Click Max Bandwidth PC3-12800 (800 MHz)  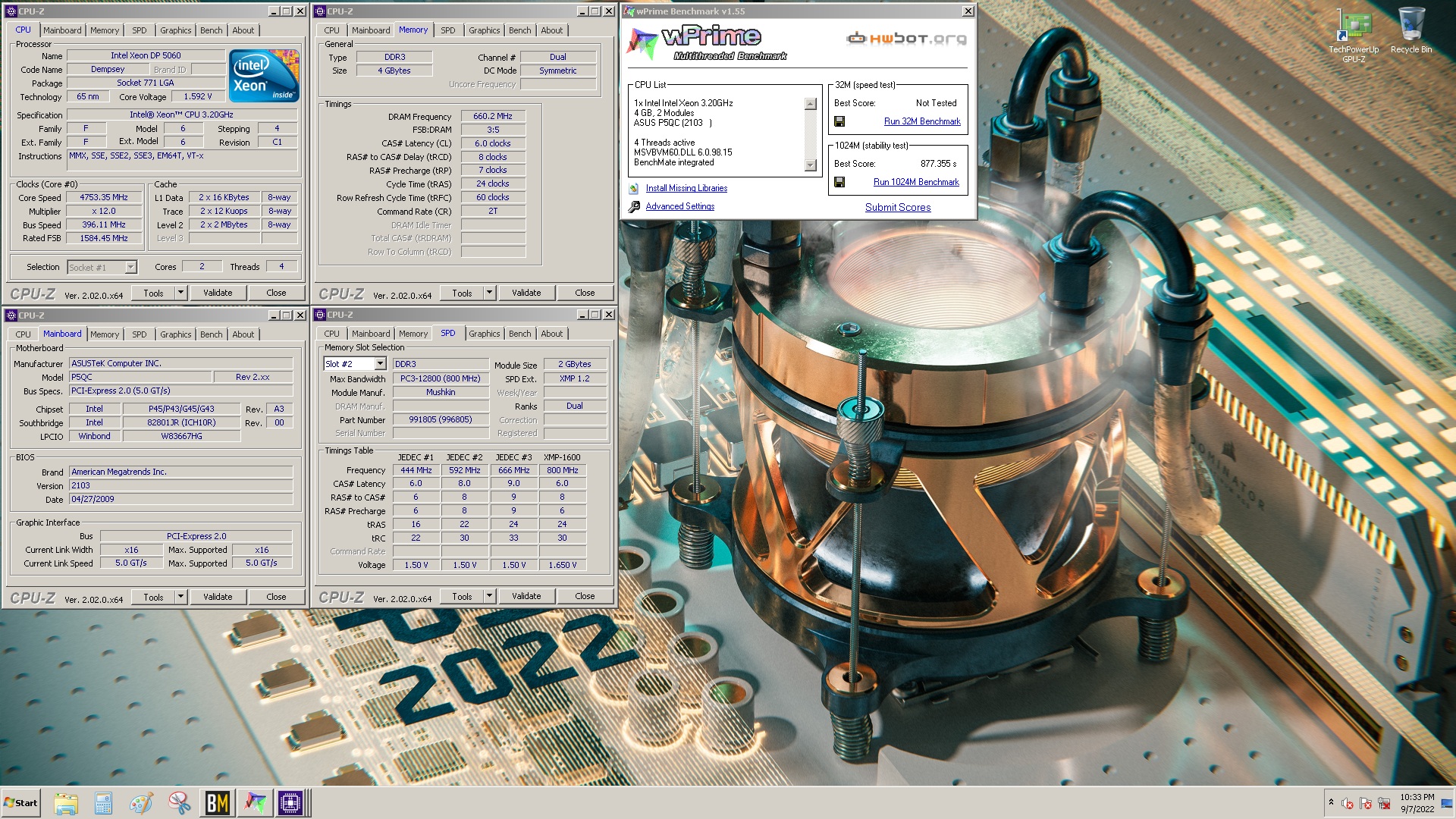point(441,378)
